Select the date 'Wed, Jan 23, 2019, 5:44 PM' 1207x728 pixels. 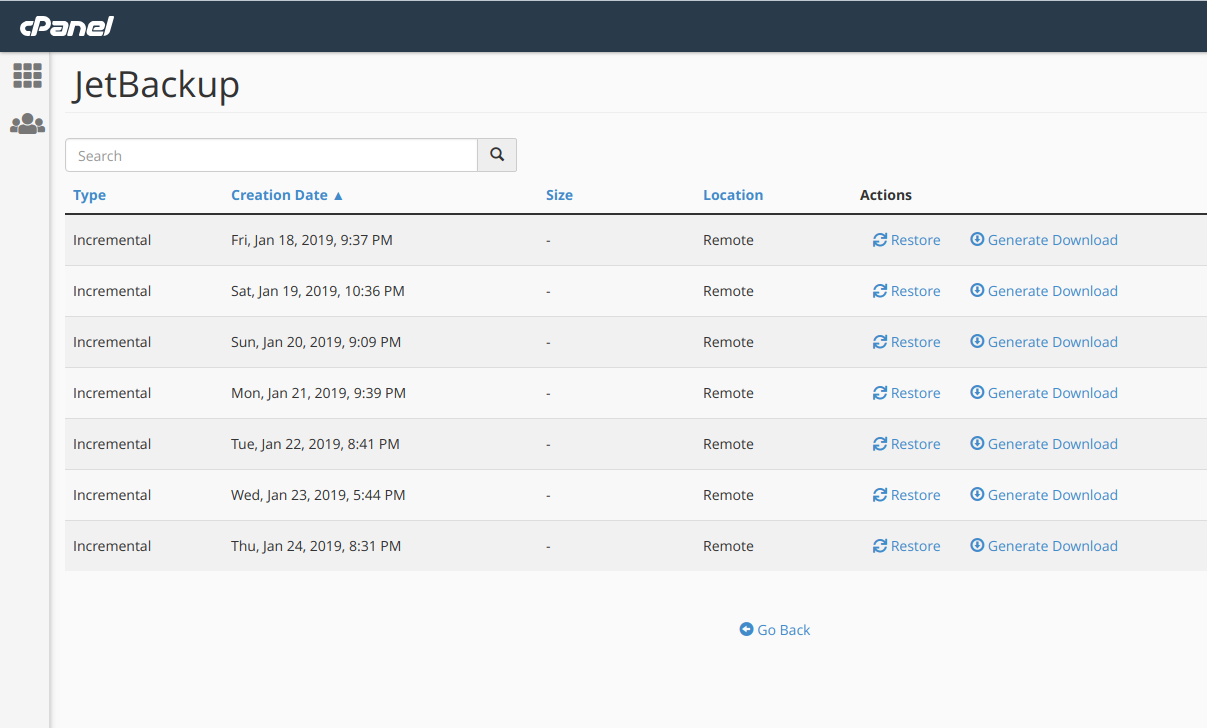click(x=319, y=495)
